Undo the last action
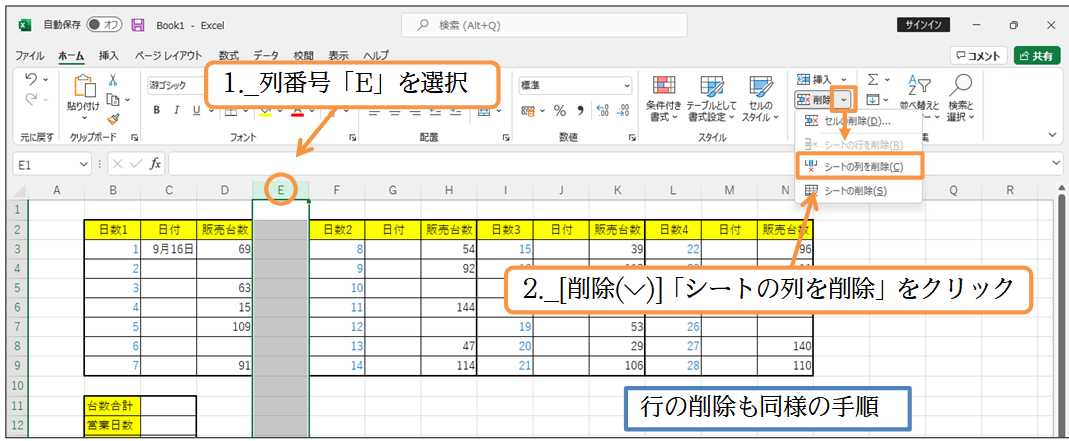 point(32,80)
